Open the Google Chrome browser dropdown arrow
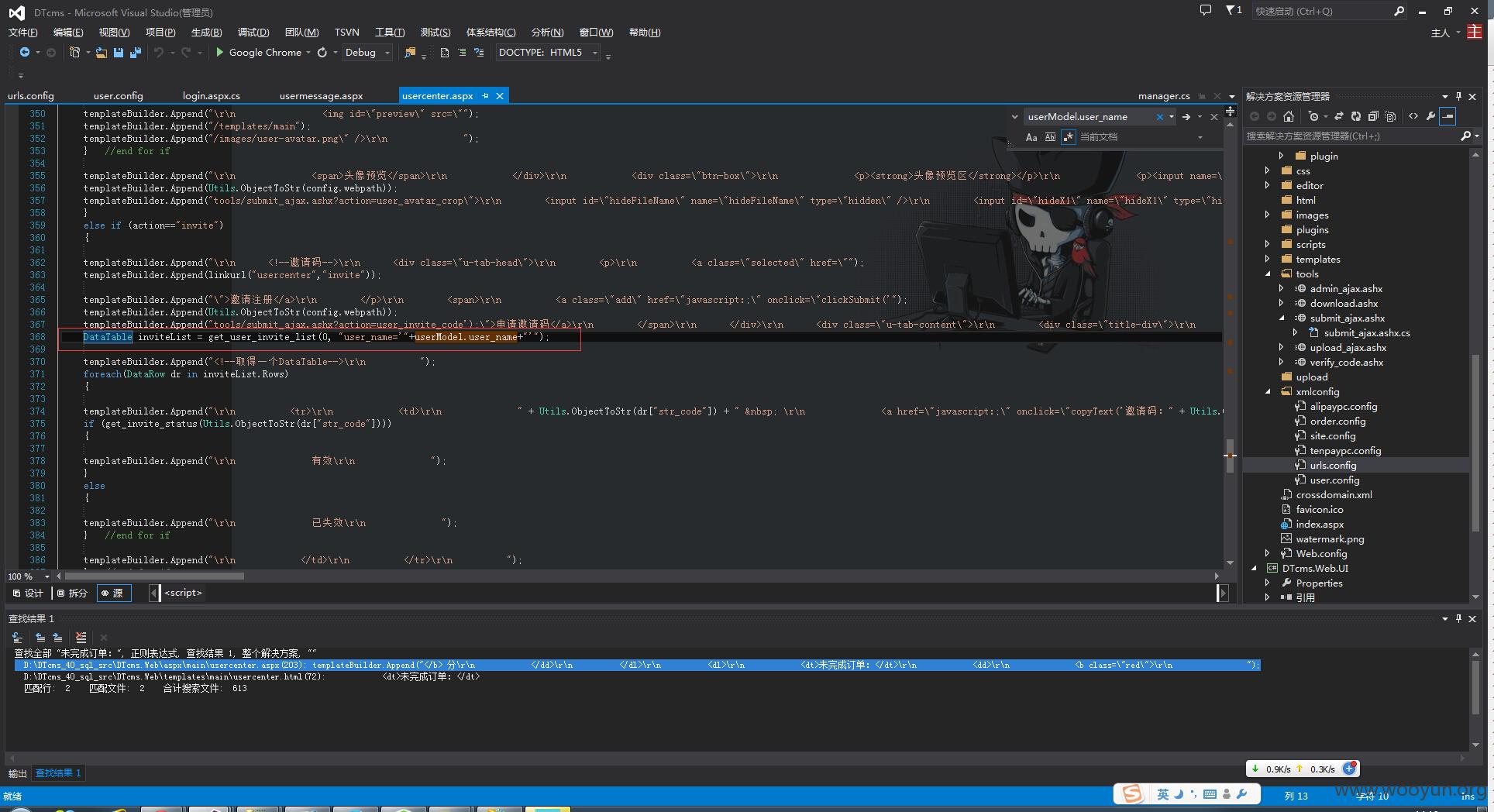Viewport: 1494px width, 812px height. tap(308, 53)
